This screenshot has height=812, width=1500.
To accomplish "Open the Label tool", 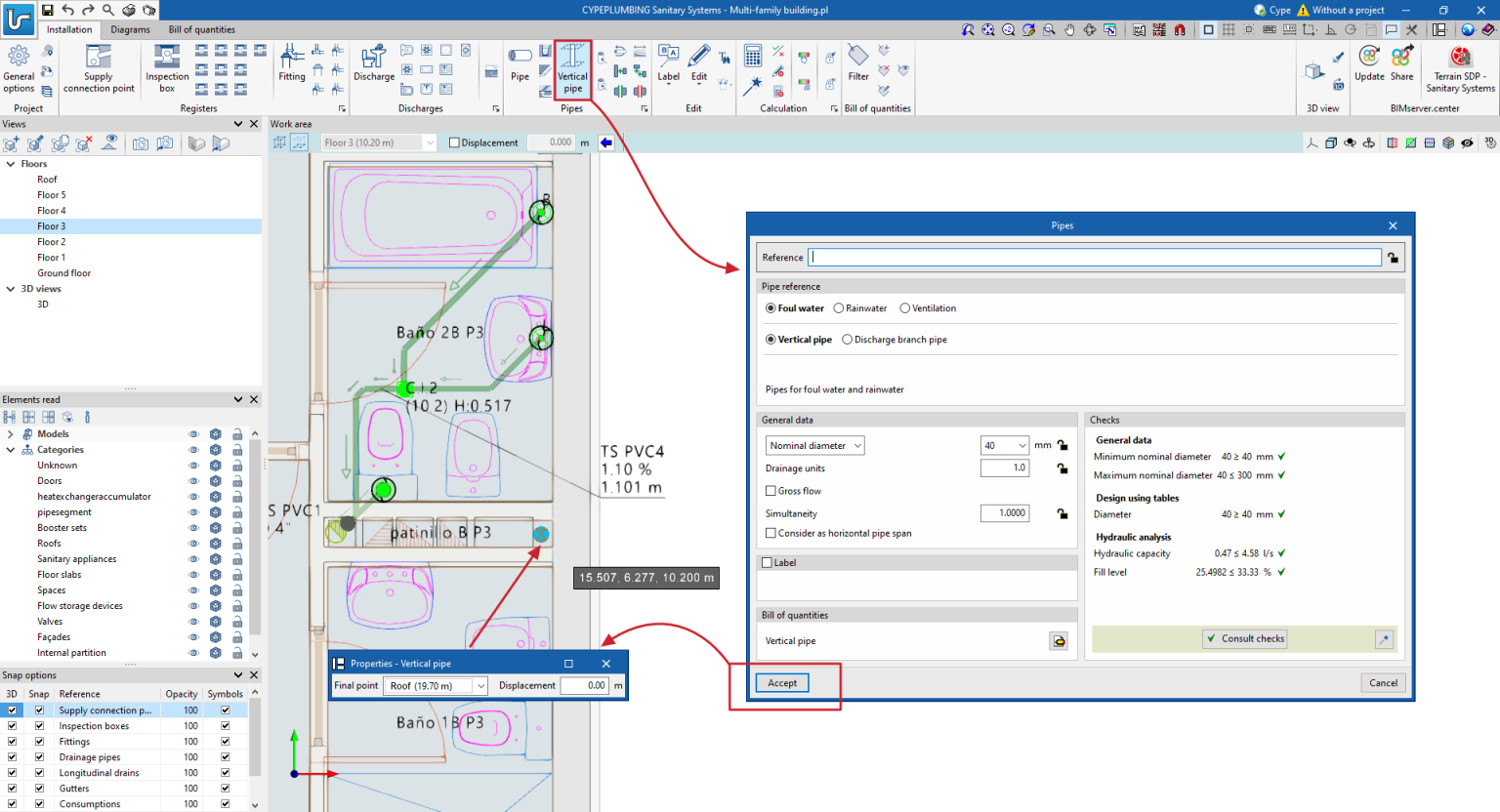I will click(669, 63).
